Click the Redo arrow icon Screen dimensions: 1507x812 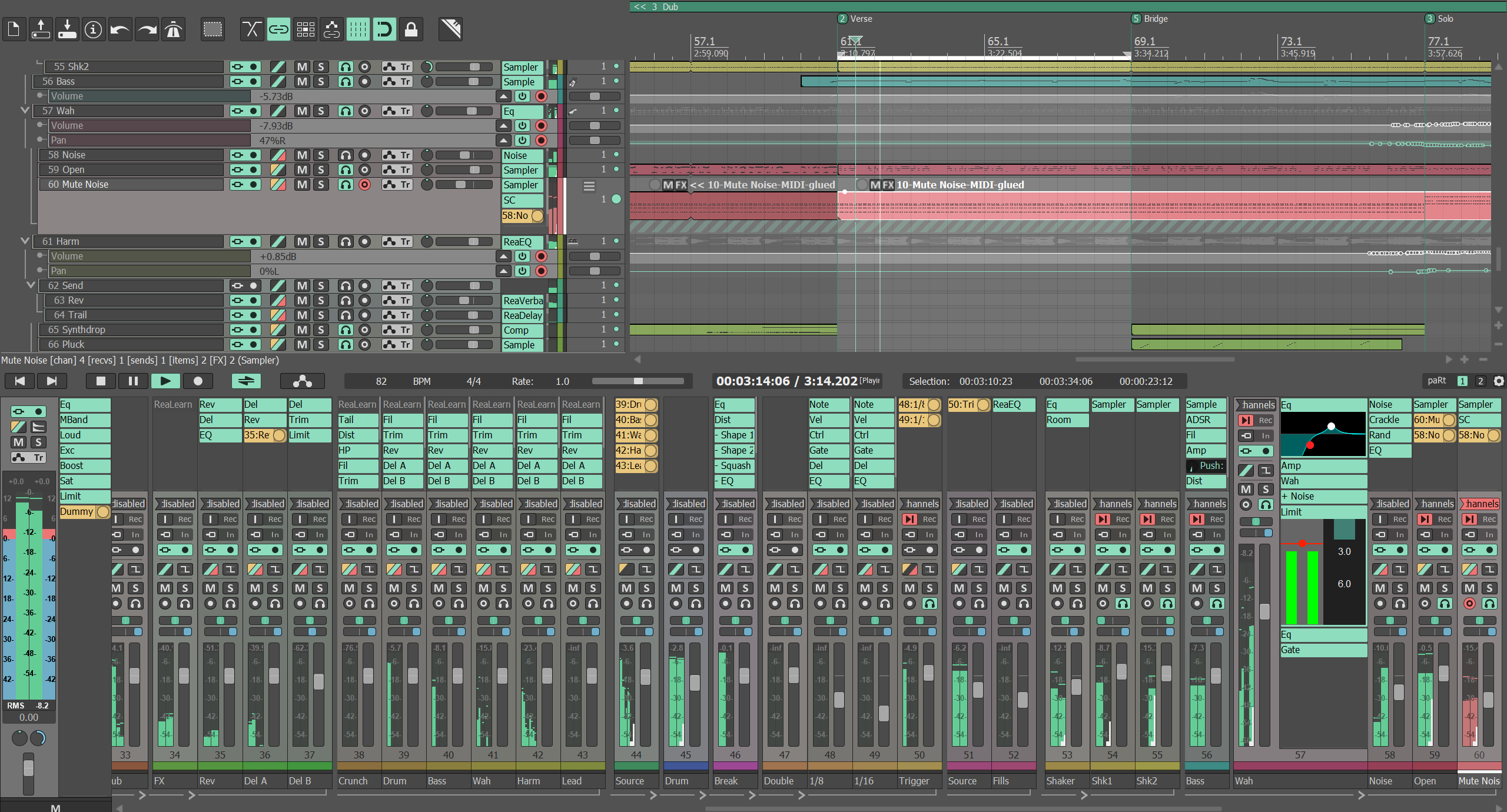pyautogui.click(x=147, y=29)
